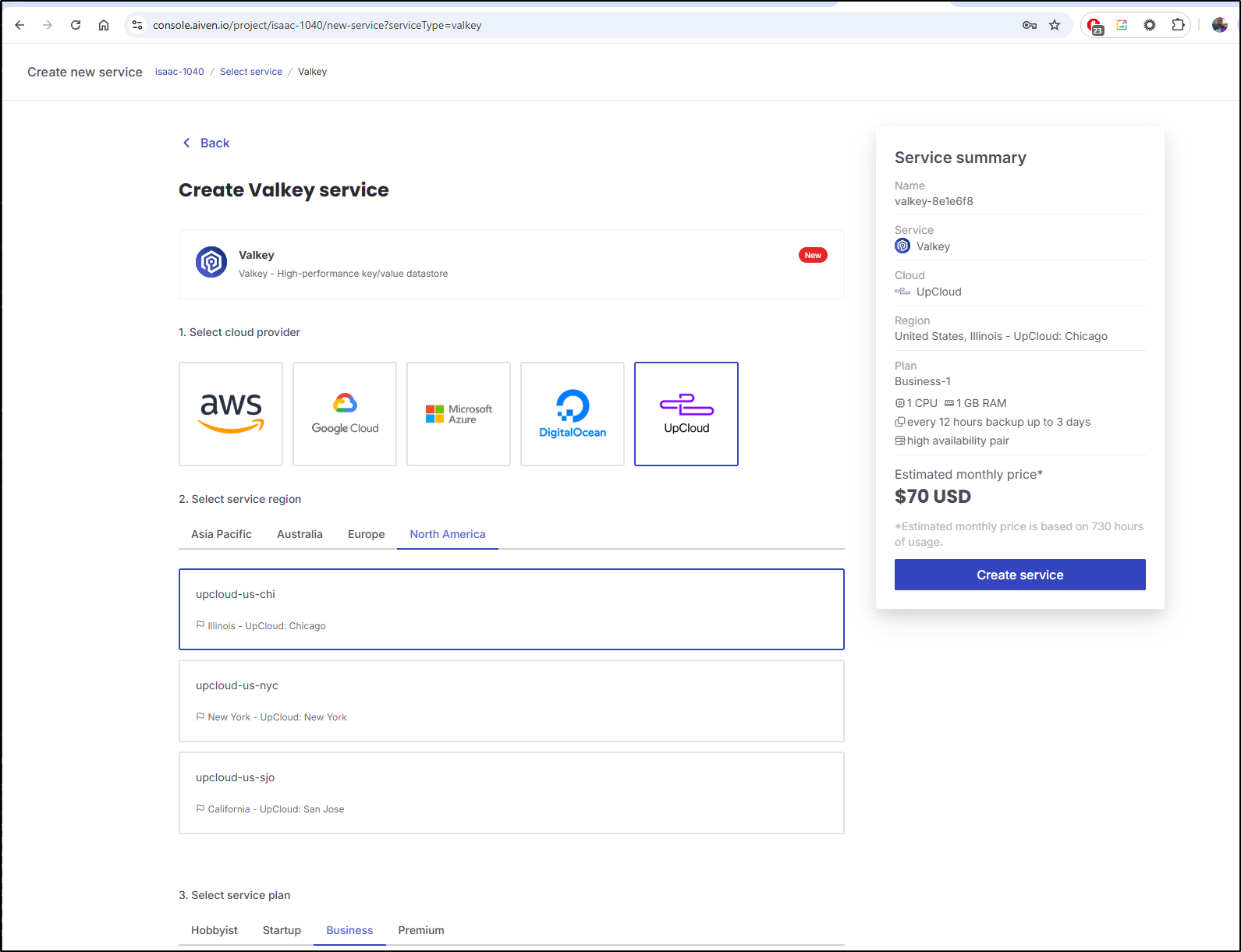The image size is (1241, 952).
Task: Click the address bar URL
Action: click(x=317, y=25)
